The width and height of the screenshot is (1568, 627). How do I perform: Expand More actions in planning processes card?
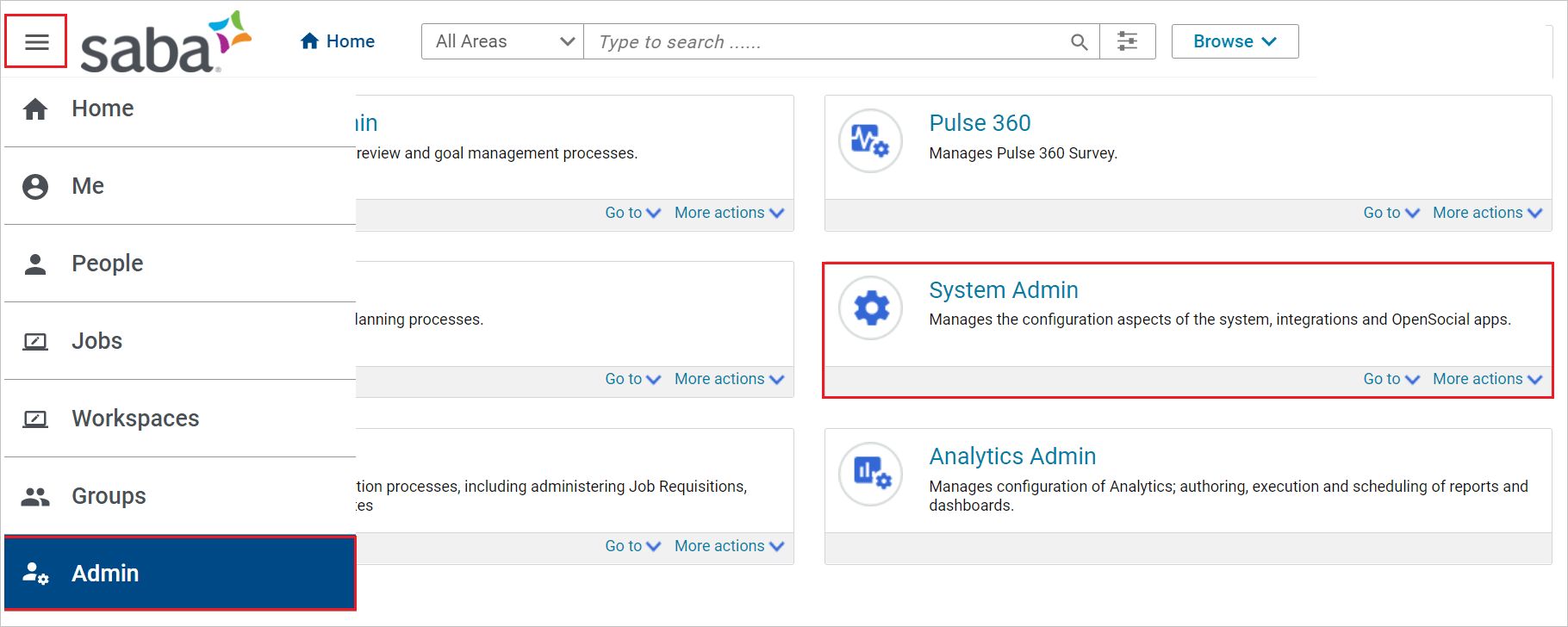click(x=729, y=379)
